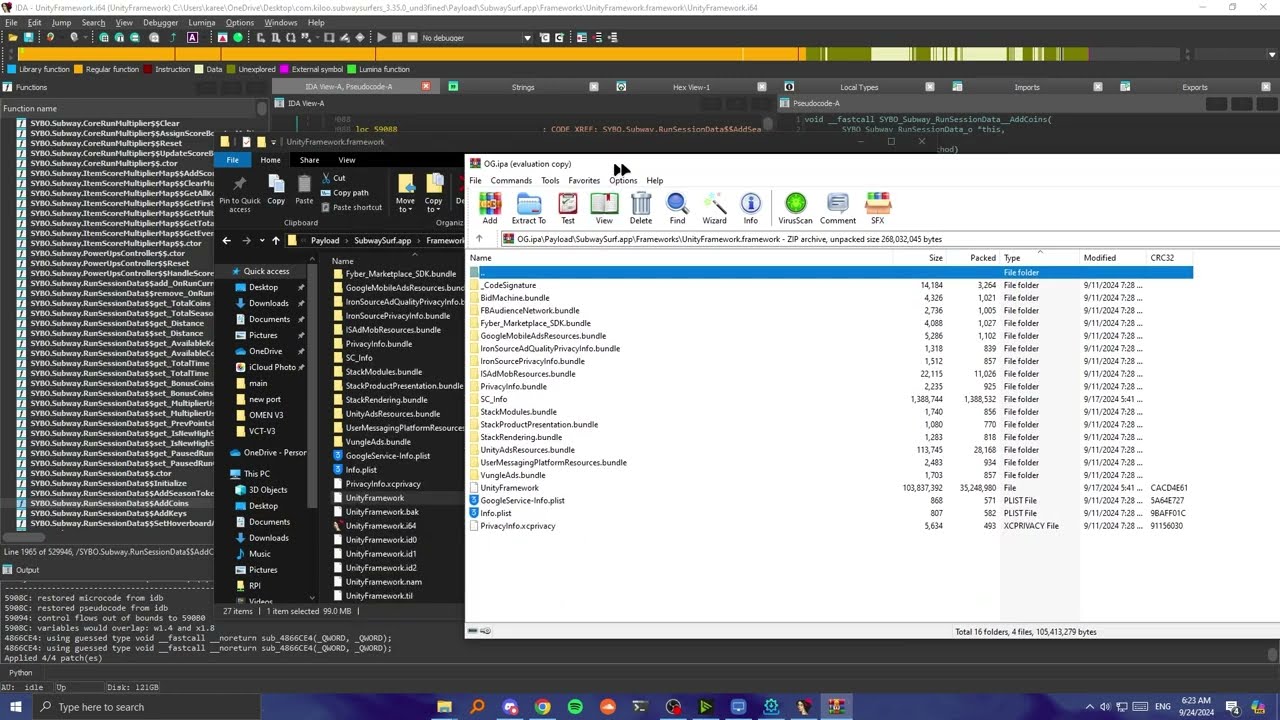Screen dimensions: 1280x720
Task: Click IDA save database toolbar icon
Action: (x=29, y=38)
